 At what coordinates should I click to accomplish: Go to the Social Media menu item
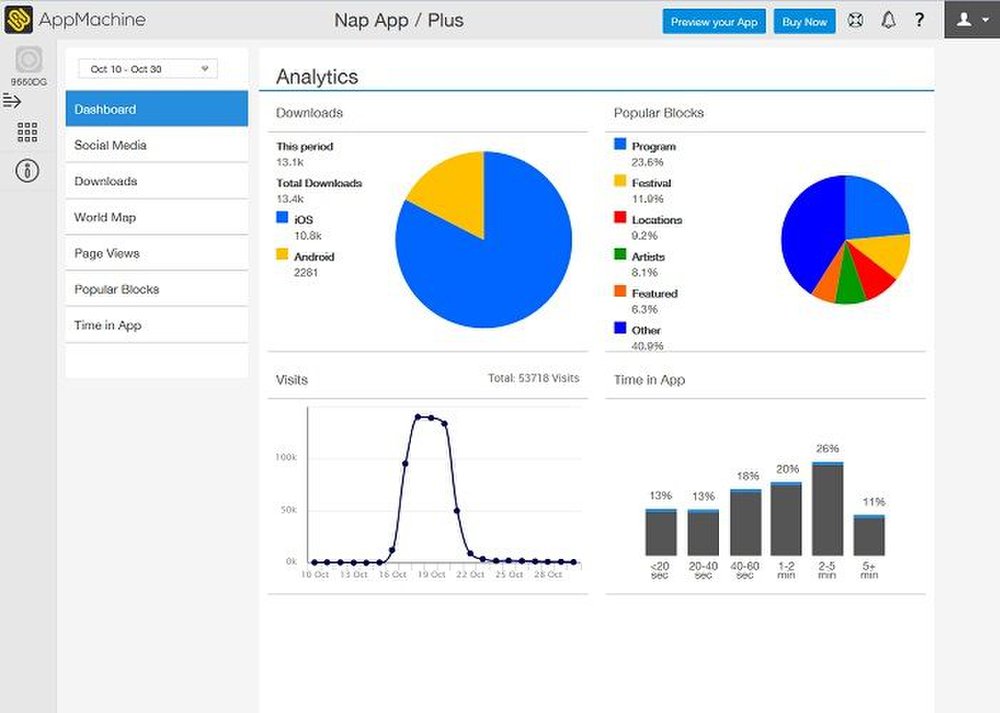coord(157,145)
